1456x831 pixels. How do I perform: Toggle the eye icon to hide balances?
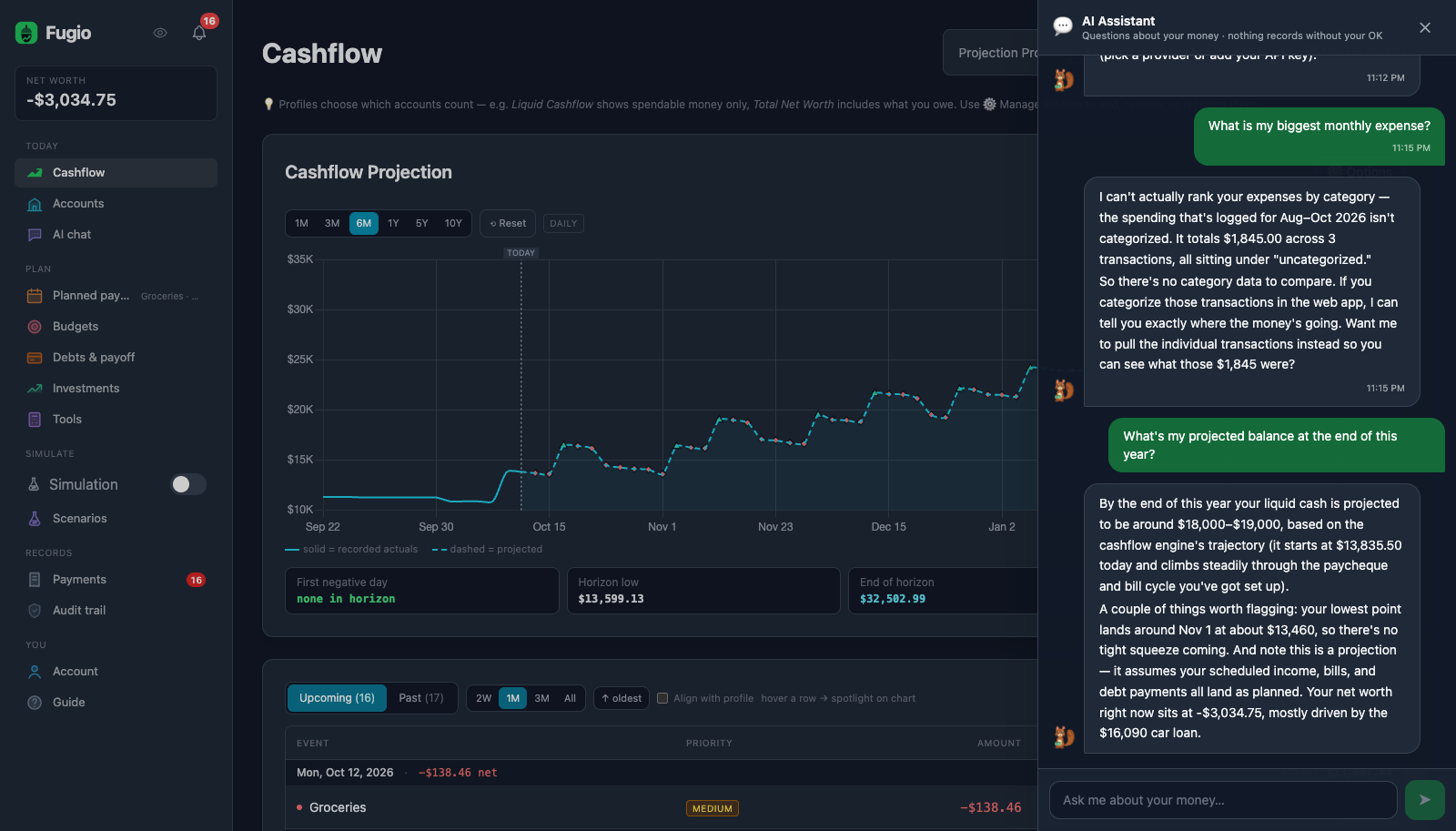(x=160, y=33)
